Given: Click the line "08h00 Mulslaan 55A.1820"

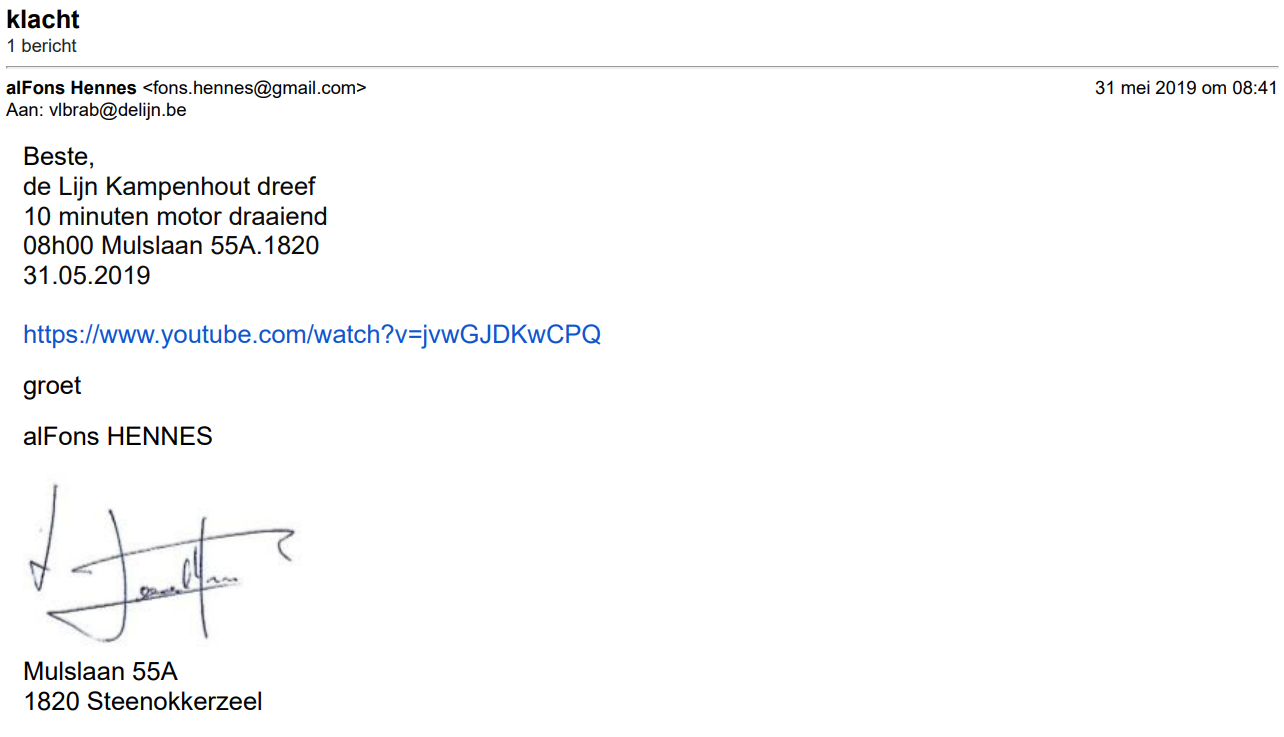Looking at the screenshot, I should [x=171, y=245].
